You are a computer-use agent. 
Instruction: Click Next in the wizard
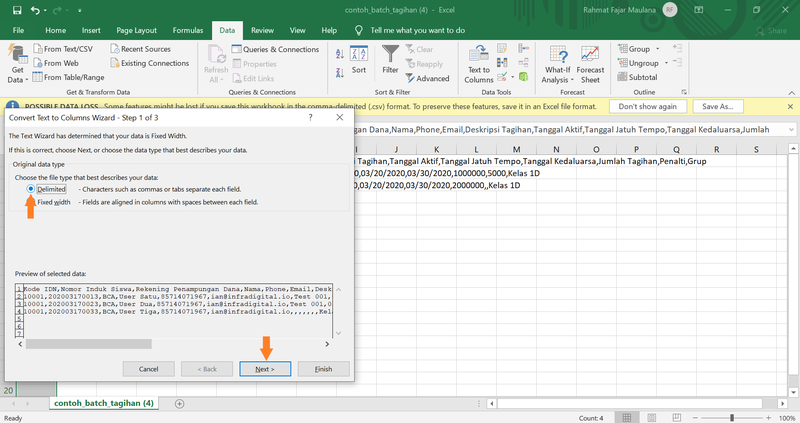(265, 369)
